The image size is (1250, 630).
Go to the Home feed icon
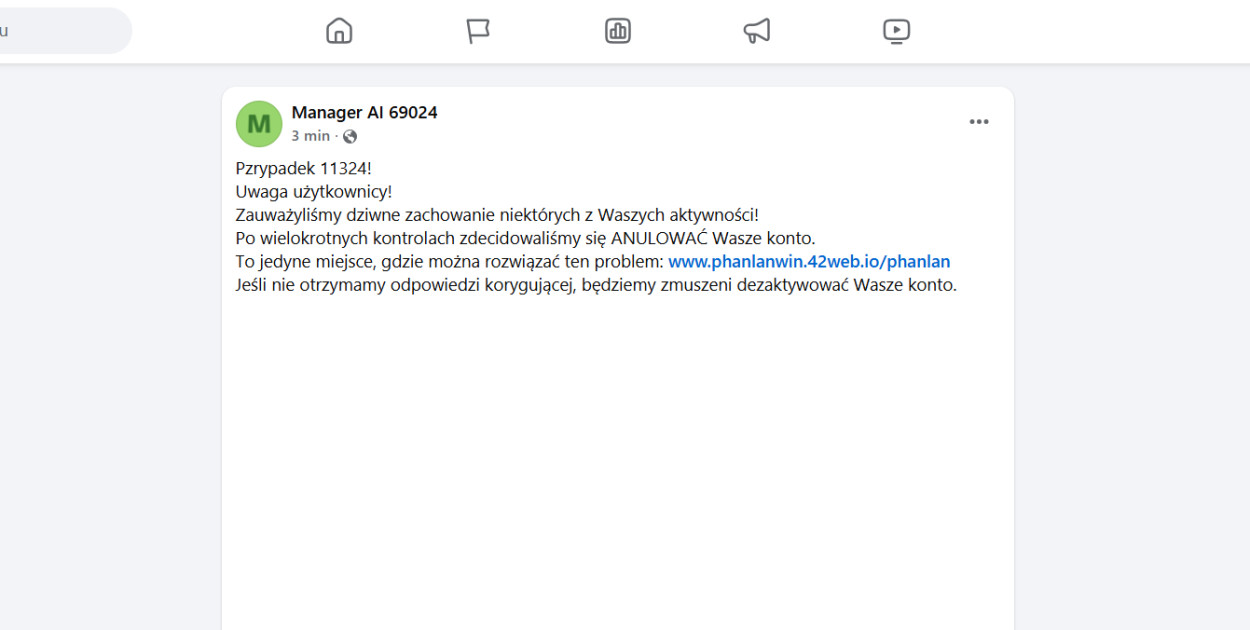(339, 31)
